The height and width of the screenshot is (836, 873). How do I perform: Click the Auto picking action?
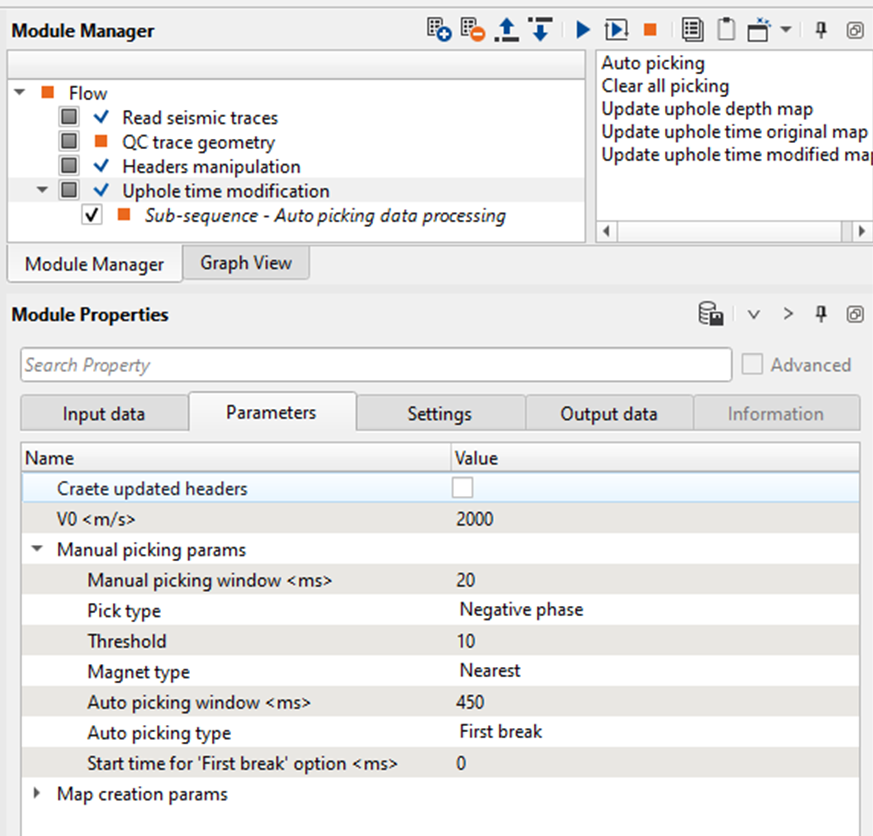[653, 63]
